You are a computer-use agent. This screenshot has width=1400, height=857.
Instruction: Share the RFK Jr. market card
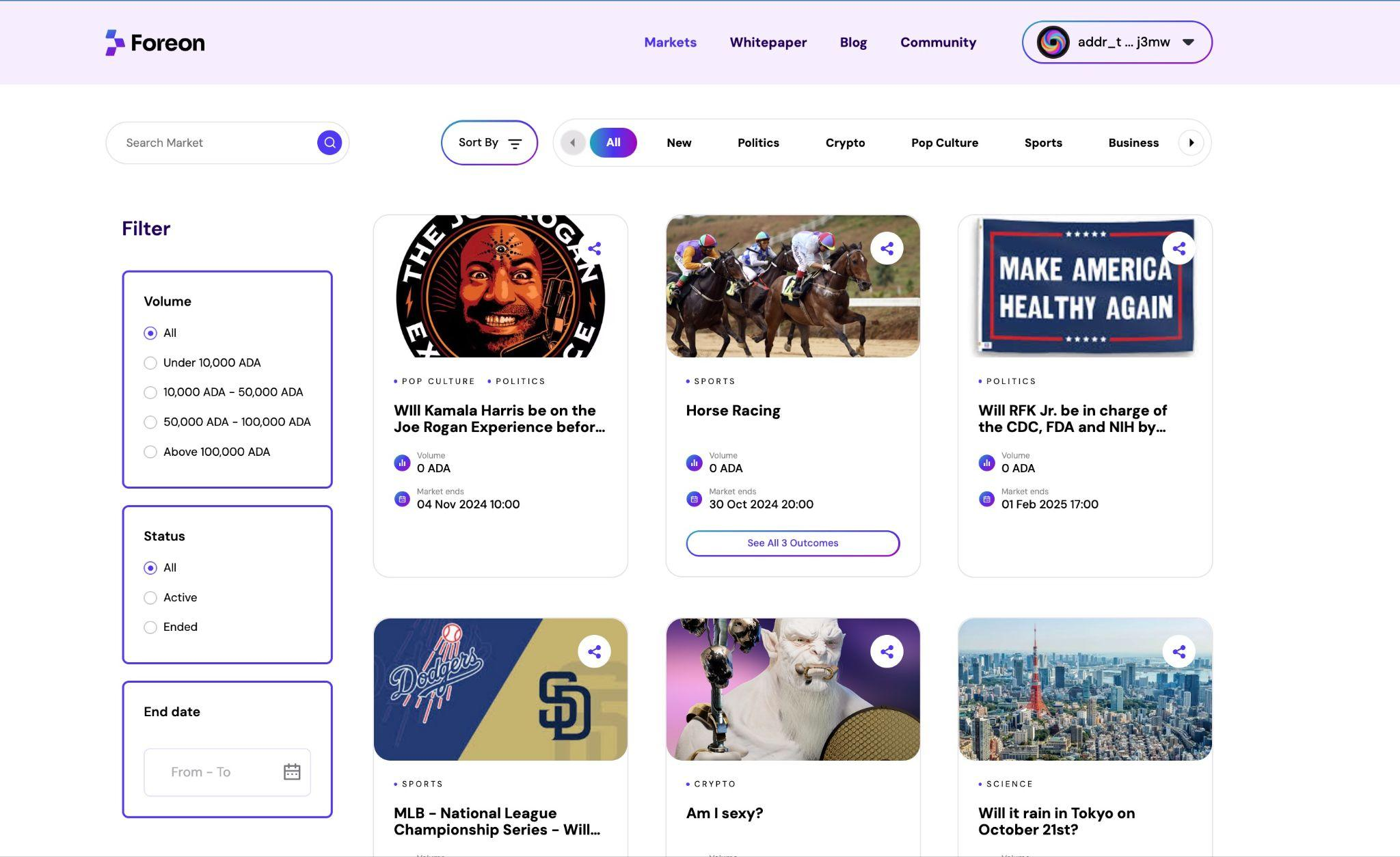tap(1179, 249)
